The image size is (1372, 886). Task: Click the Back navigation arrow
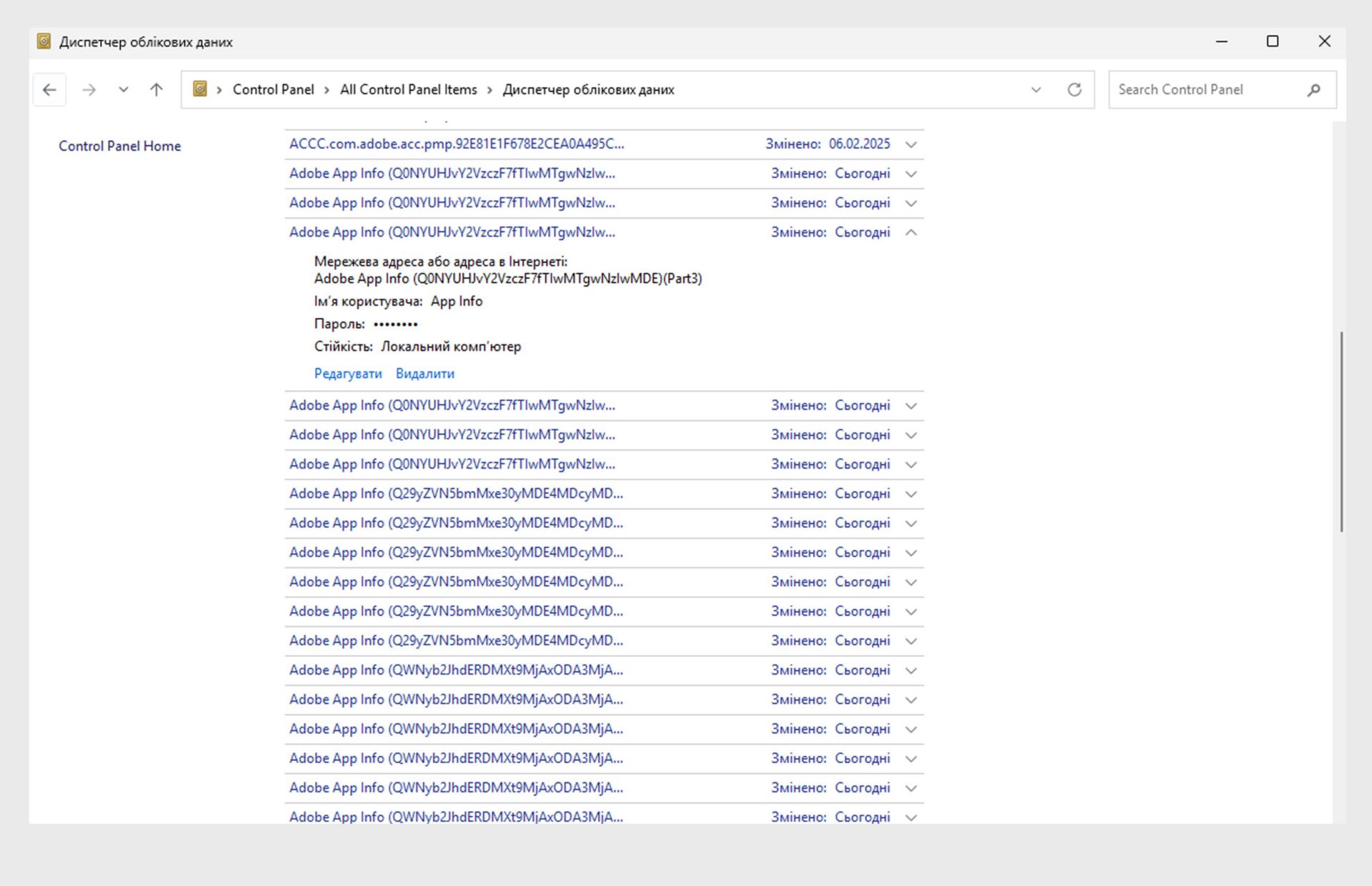49,90
